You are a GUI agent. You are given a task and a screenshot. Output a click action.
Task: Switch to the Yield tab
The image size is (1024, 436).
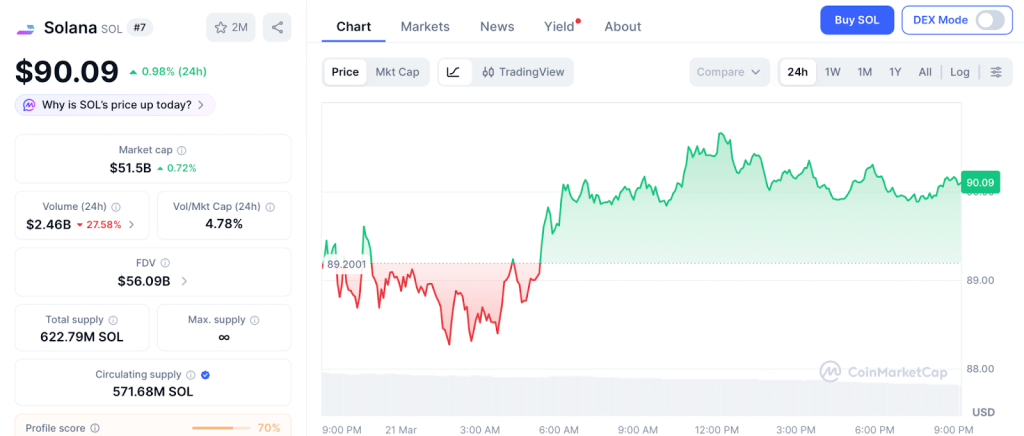coord(559,27)
